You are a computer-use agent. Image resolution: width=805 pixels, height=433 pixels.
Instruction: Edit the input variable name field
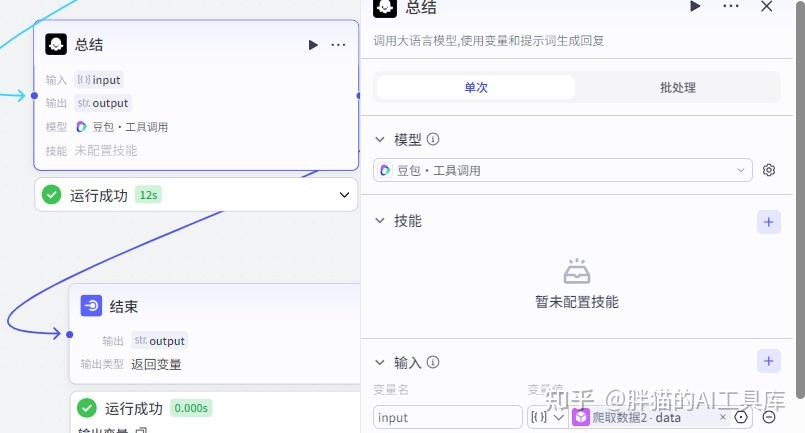point(448,417)
